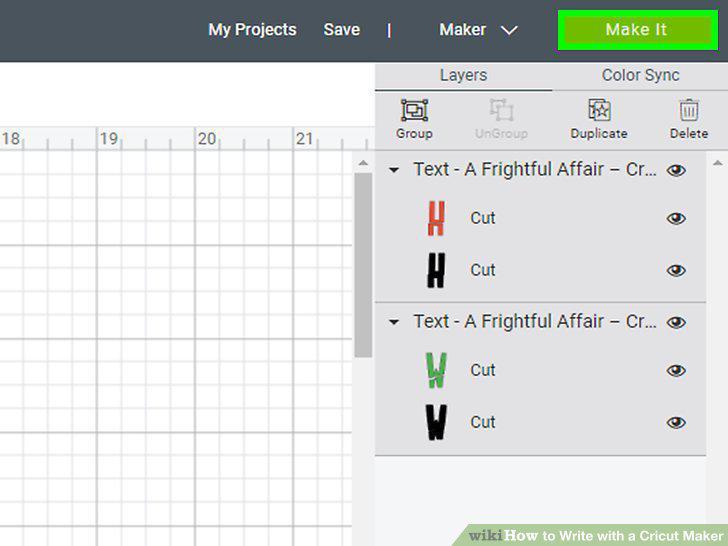Select the red H cut layer thumbnail
This screenshot has height=546, width=728.
pyautogui.click(x=436, y=218)
